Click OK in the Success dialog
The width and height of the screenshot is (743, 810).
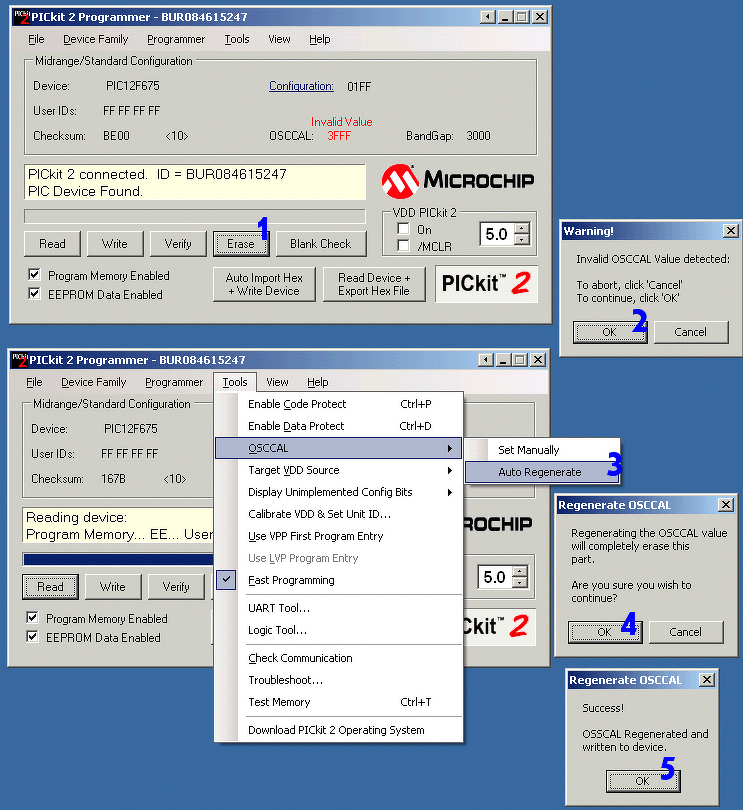[x=643, y=781]
